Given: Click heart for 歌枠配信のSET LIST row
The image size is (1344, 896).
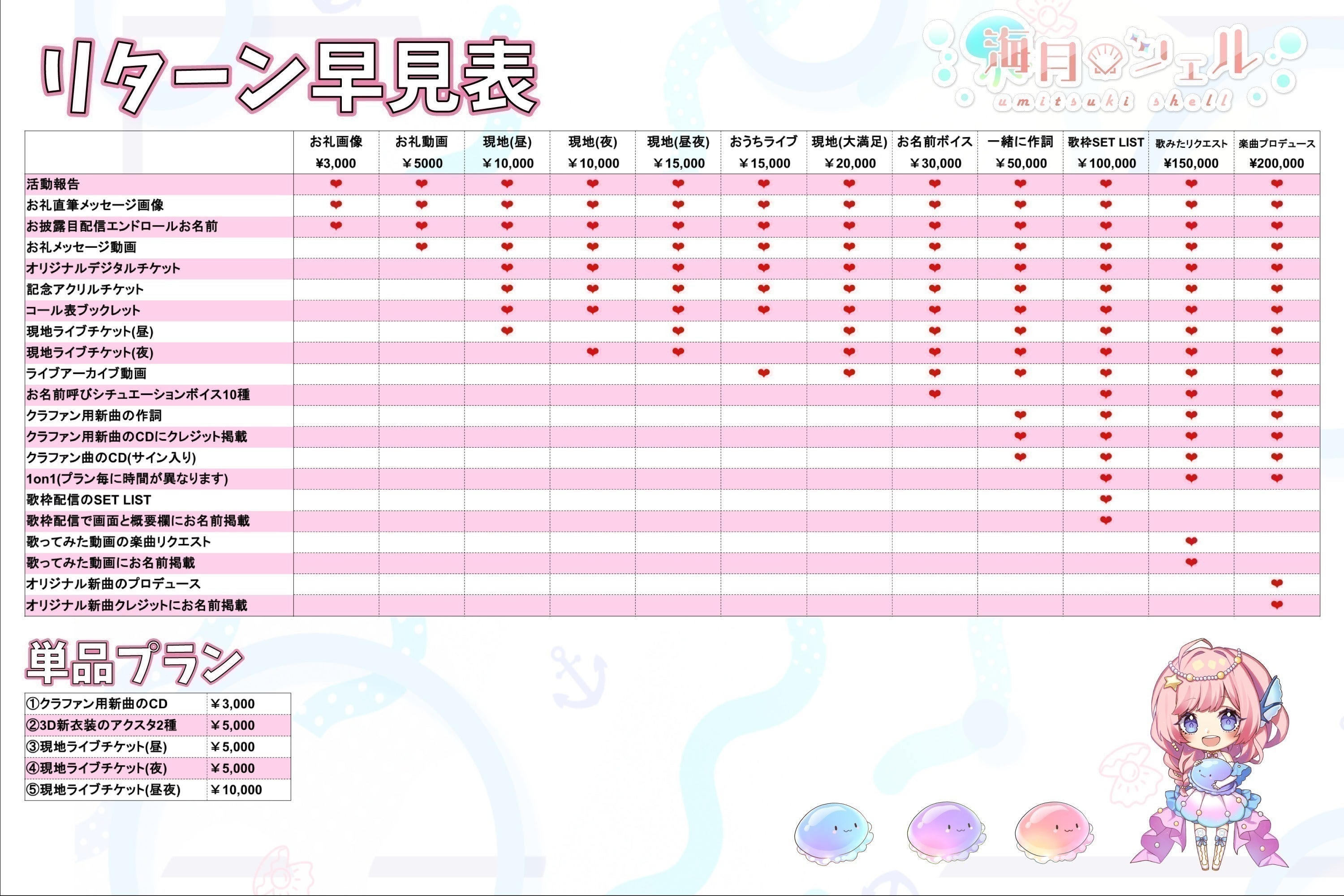Looking at the screenshot, I should coord(1106,500).
